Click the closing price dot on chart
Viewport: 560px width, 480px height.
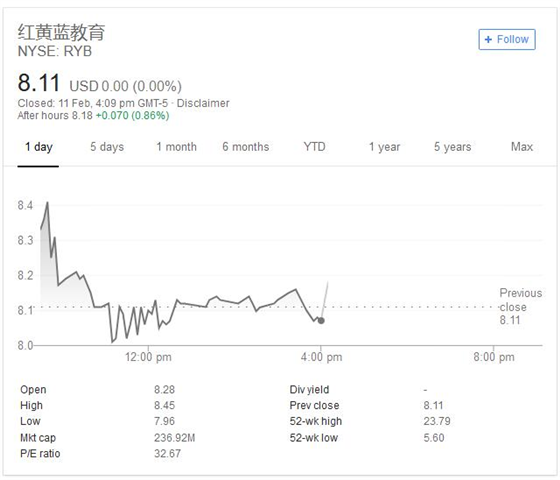click(x=321, y=321)
